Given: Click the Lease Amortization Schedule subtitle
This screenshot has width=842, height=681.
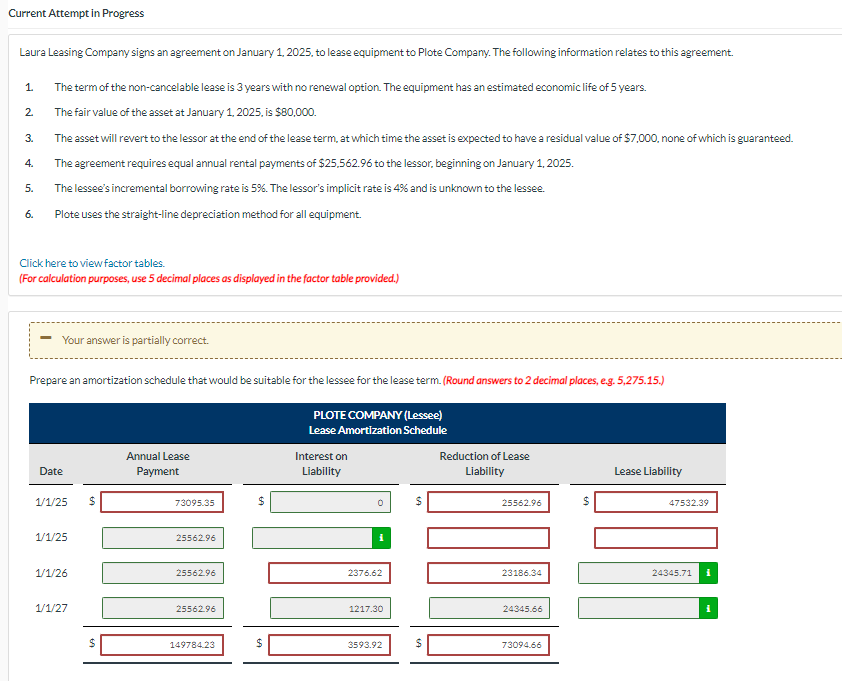Looking at the screenshot, I should [378, 430].
